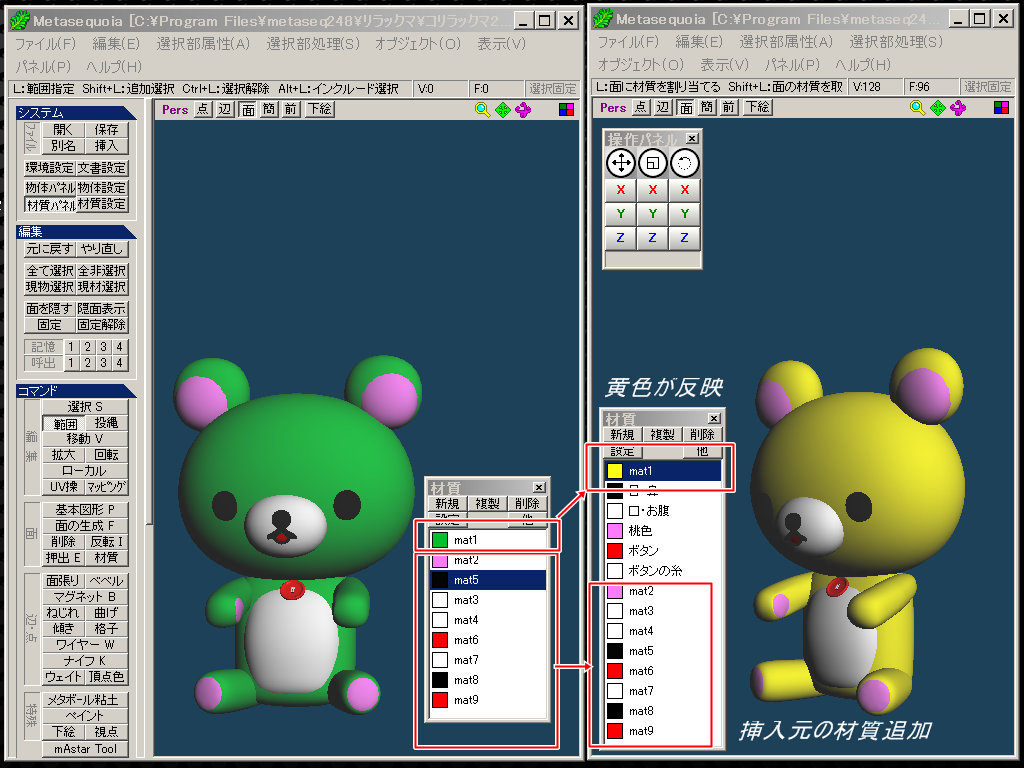Select the メタボール粘土 command
This screenshot has height=768, width=1024.
point(85,700)
